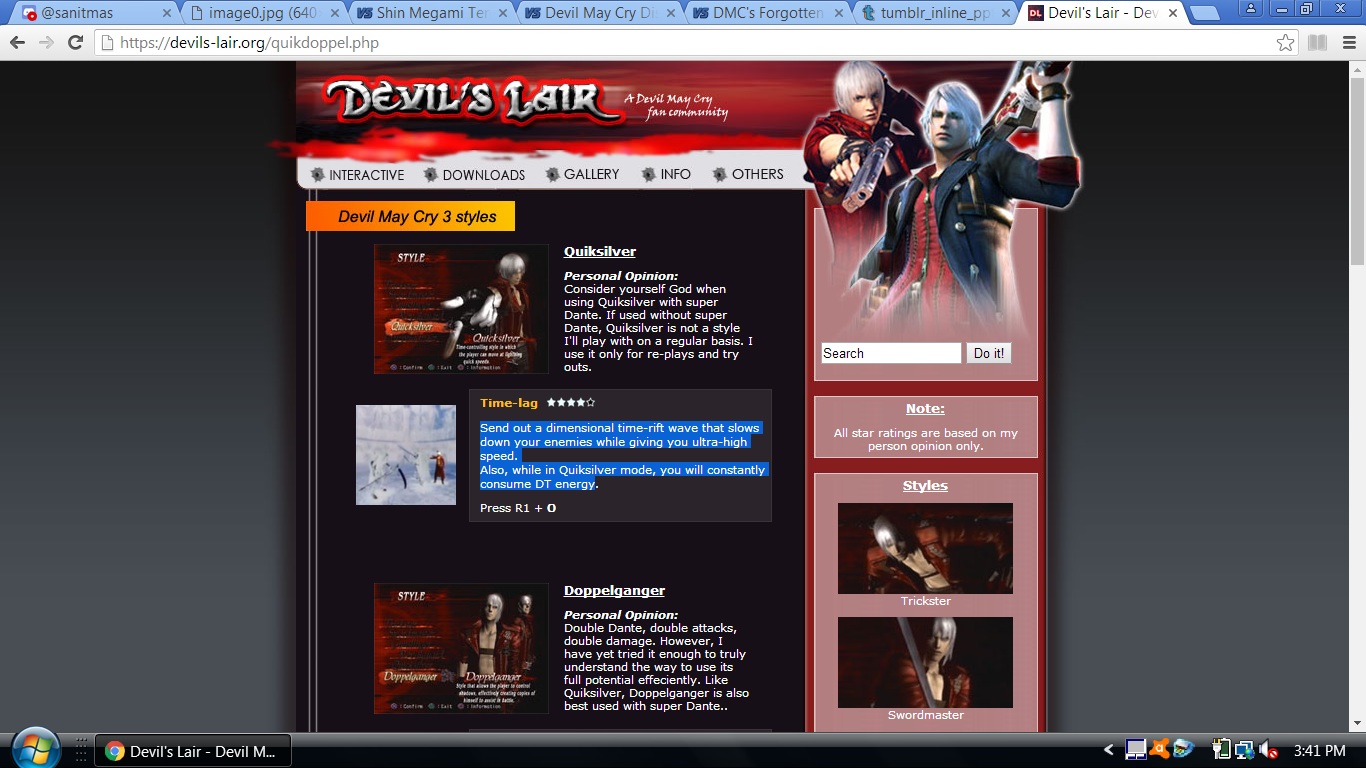Viewport: 1366px width, 768px height.
Task: Click the touchpad tray icon
Action: tap(1135, 748)
